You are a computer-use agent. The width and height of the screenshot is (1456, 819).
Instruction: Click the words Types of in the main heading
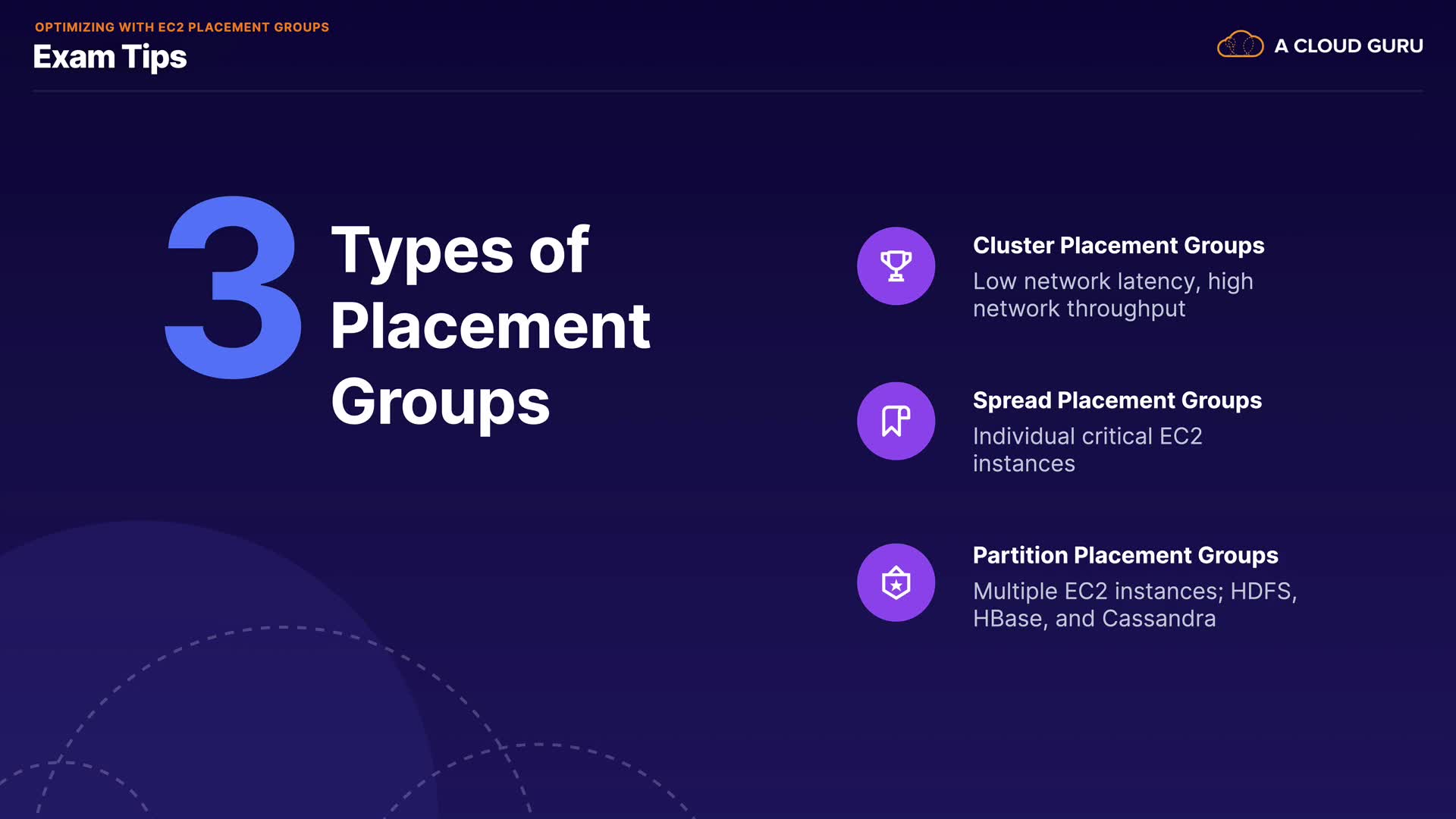click(x=460, y=250)
